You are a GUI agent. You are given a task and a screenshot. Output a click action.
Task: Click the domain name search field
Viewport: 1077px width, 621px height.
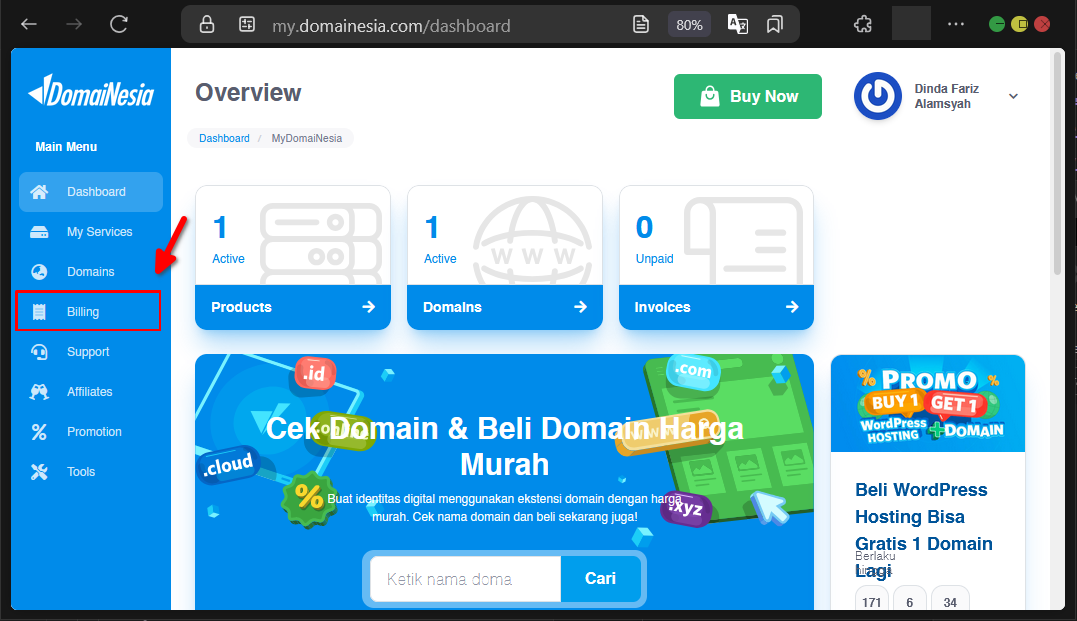coord(464,578)
